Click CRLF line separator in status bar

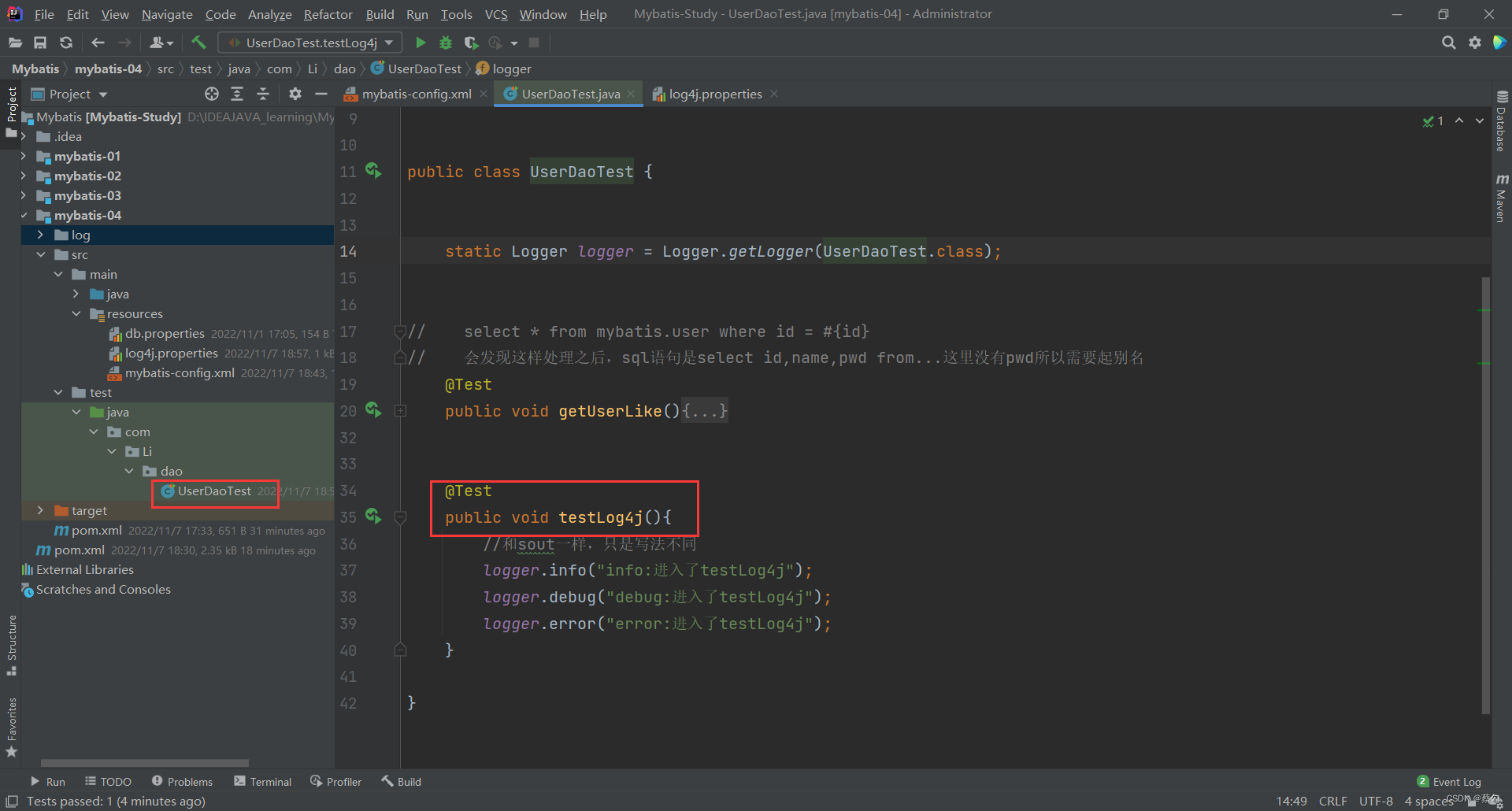click(x=1332, y=801)
